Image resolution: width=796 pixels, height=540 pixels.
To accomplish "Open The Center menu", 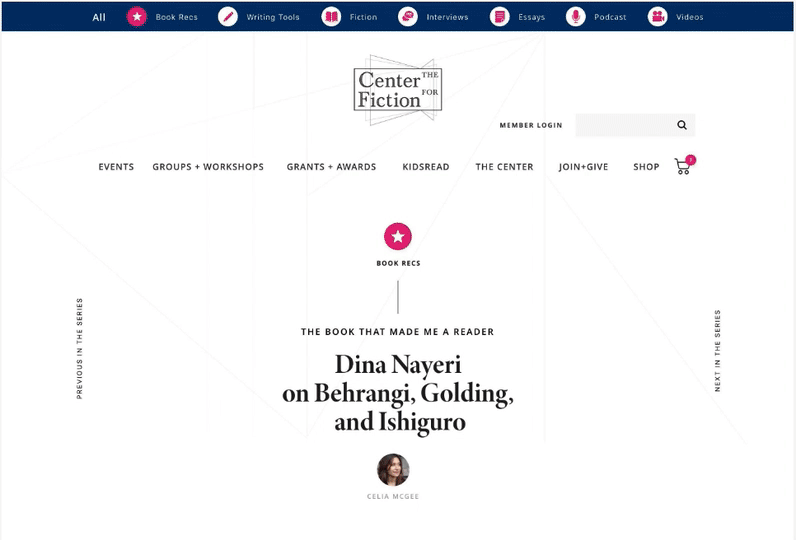I will 504,167.
